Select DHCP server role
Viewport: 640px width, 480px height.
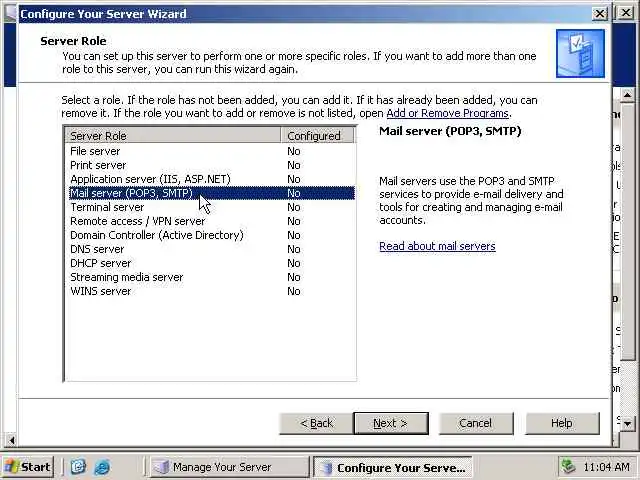point(211,263)
